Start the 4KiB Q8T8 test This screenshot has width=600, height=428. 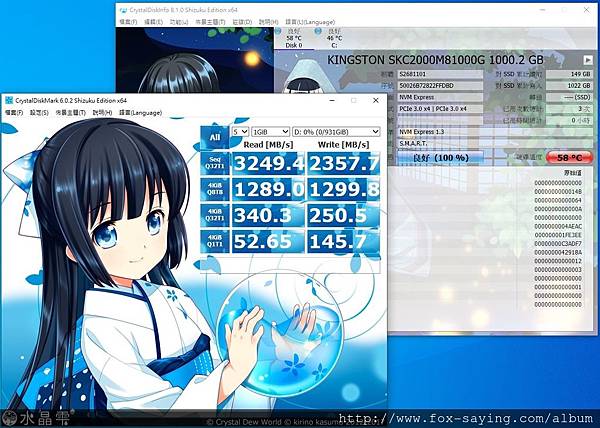coord(215,189)
